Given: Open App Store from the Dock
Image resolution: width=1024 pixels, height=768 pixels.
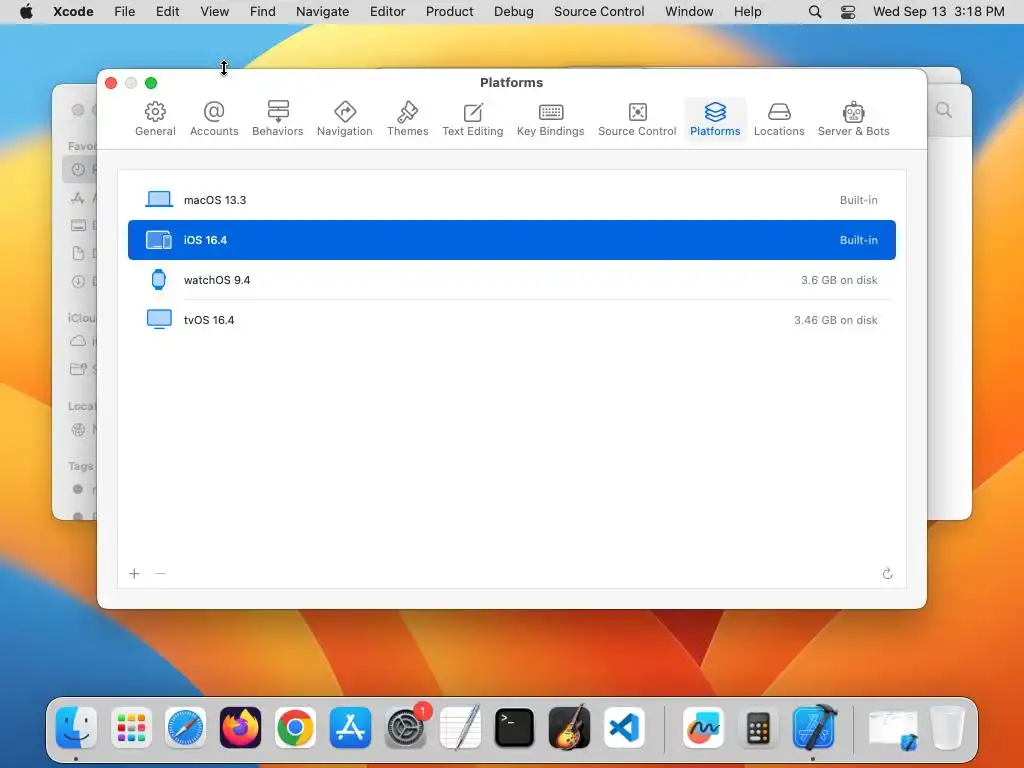Looking at the screenshot, I should [x=350, y=728].
